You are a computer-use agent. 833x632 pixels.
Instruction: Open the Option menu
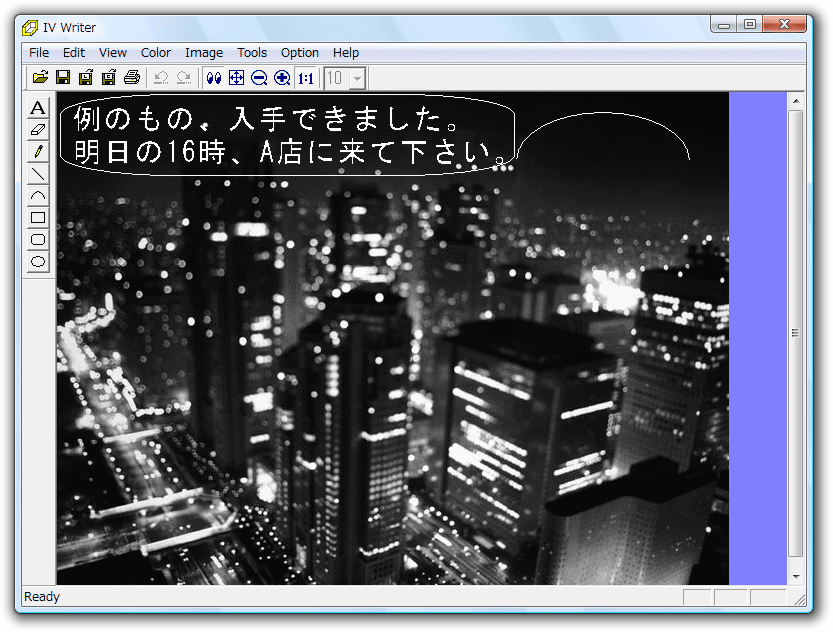point(300,53)
